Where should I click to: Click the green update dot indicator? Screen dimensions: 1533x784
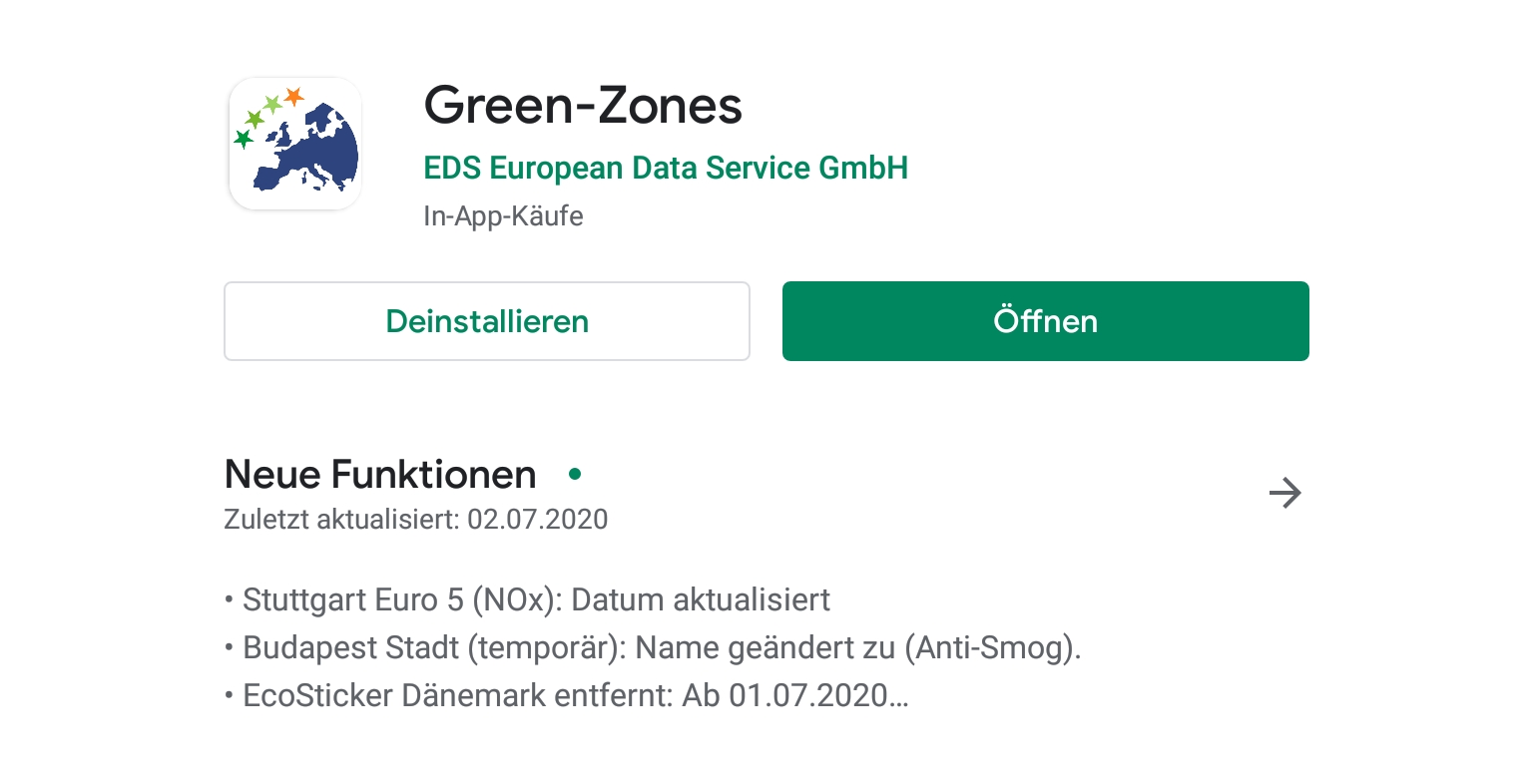tap(575, 475)
